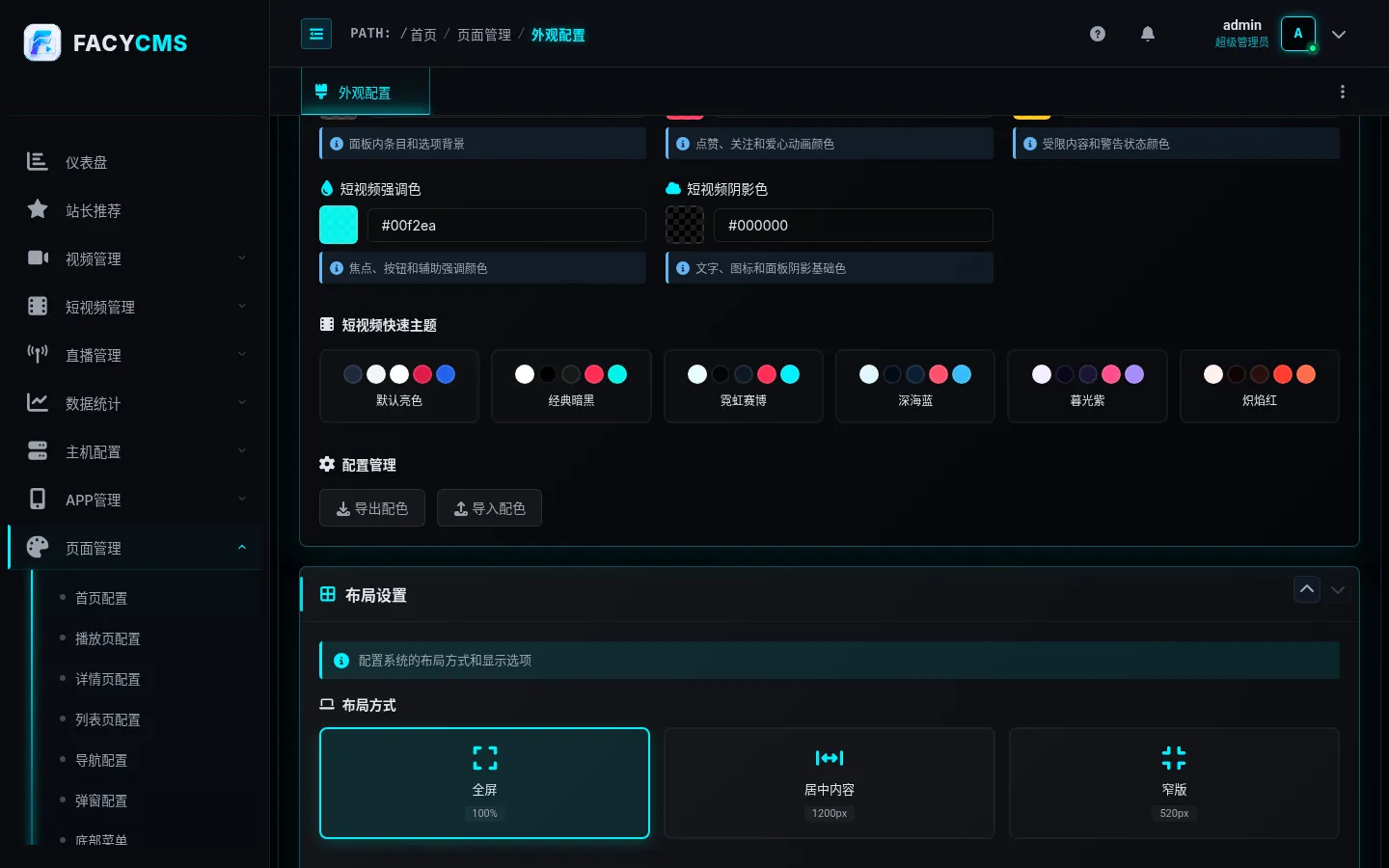Expand the 直播管理 submenu
1389x868 pixels.
coord(135,355)
